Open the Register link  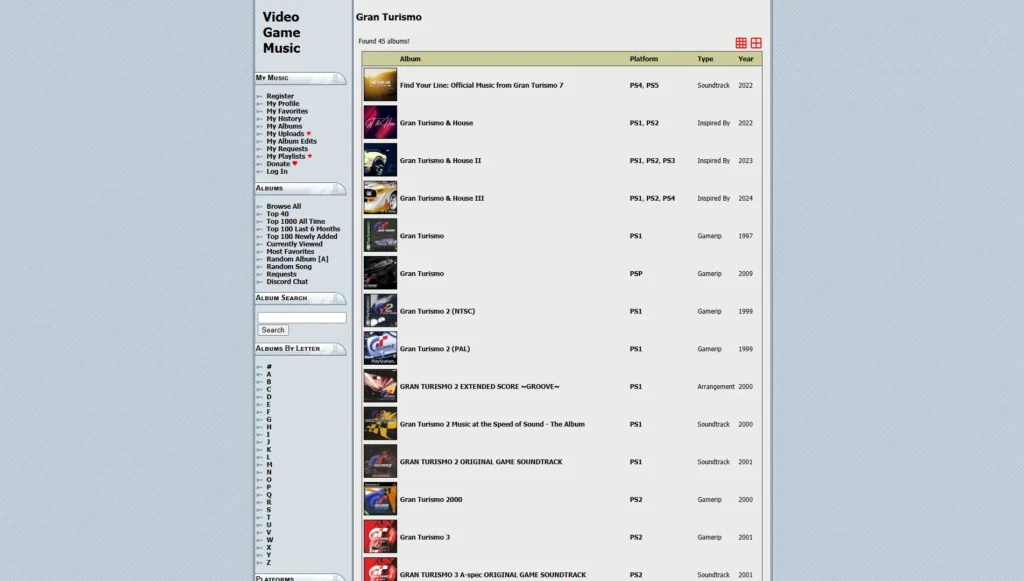coord(280,96)
